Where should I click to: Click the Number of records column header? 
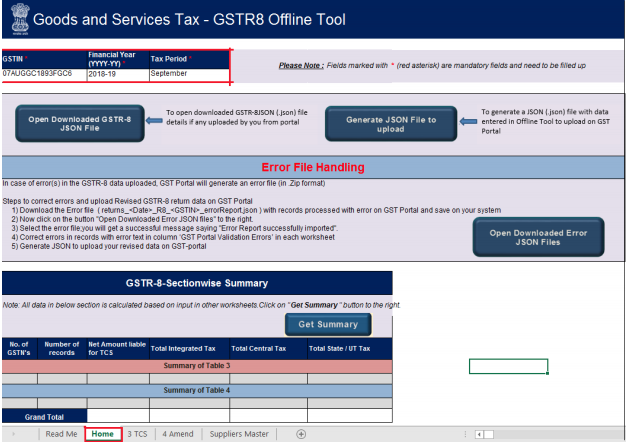(x=62, y=349)
